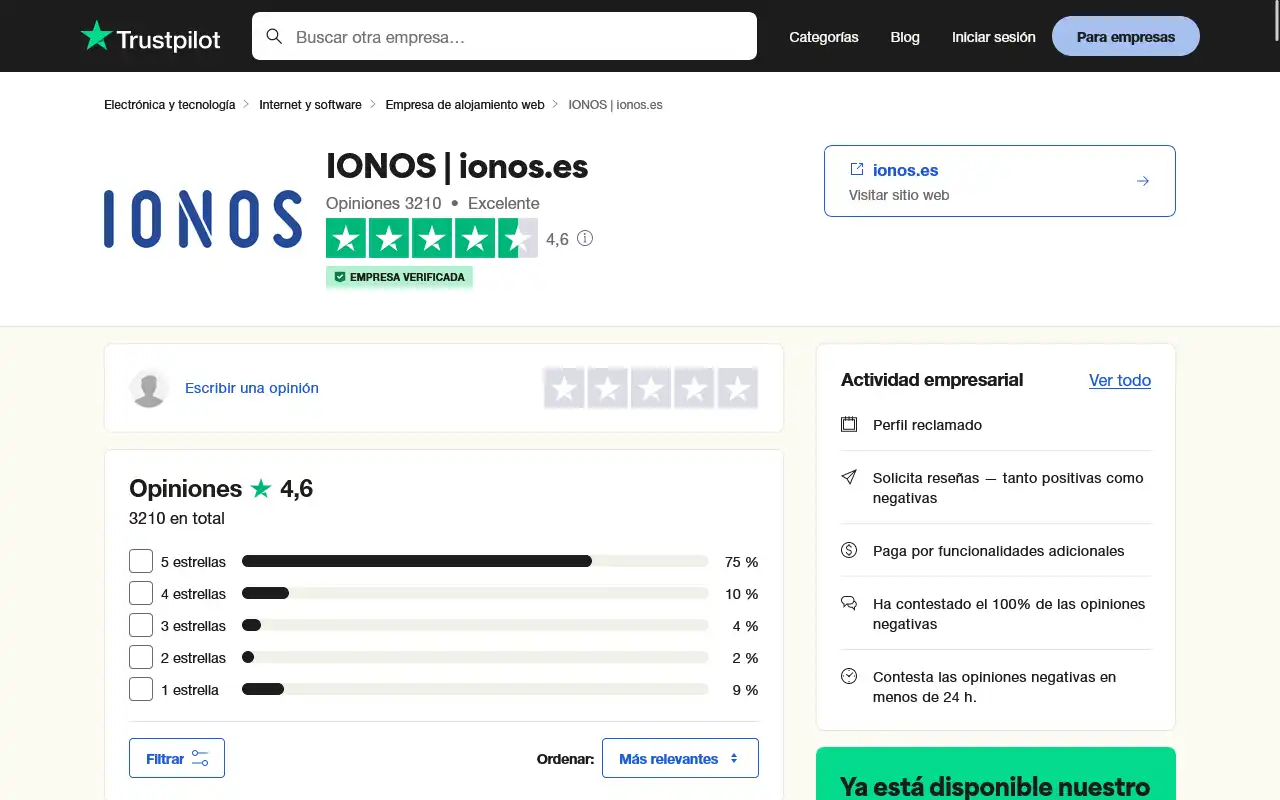This screenshot has width=1280, height=800.
Task: Click the rating info icon beside 4,6
Action: tap(585, 238)
